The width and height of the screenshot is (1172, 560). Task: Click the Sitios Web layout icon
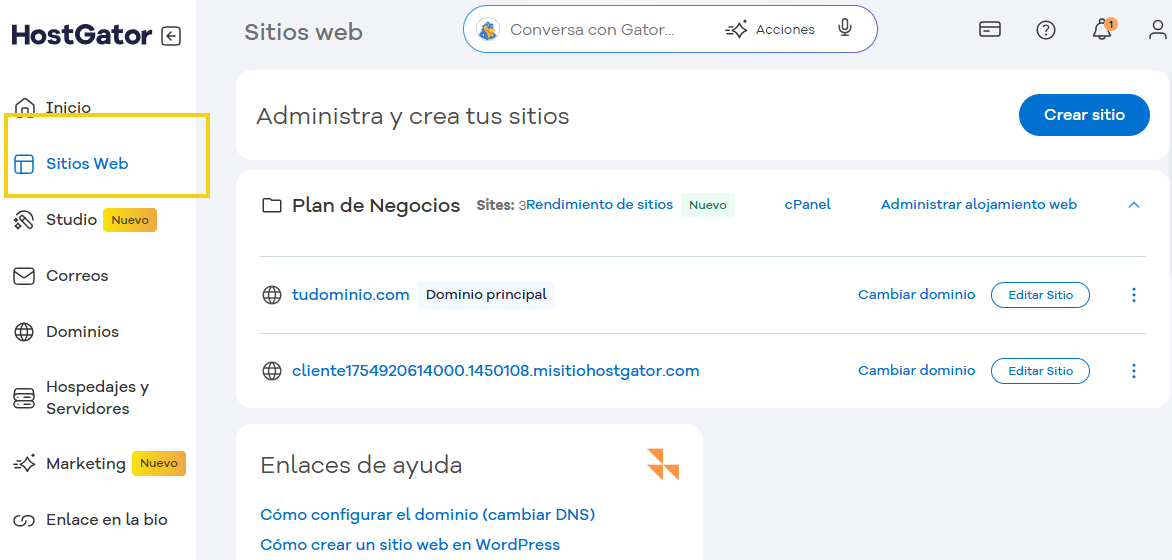click(25, 164)
